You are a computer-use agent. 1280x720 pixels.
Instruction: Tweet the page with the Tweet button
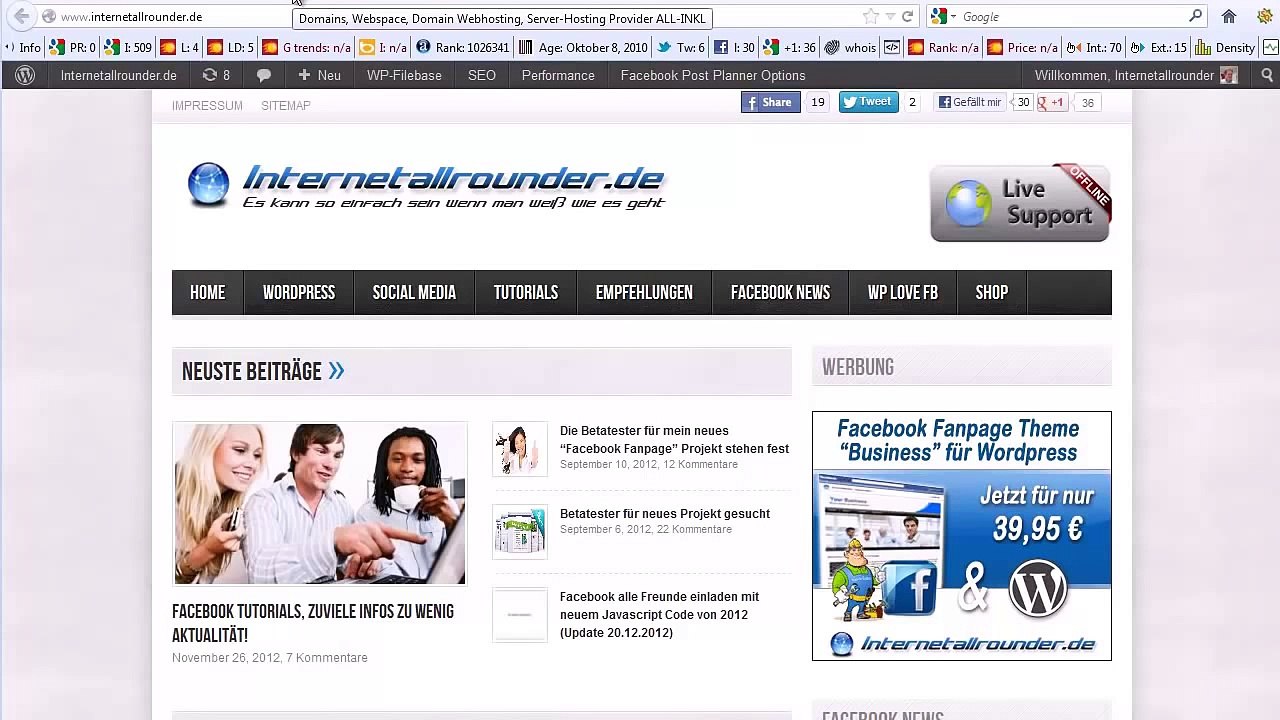(868, 102)
